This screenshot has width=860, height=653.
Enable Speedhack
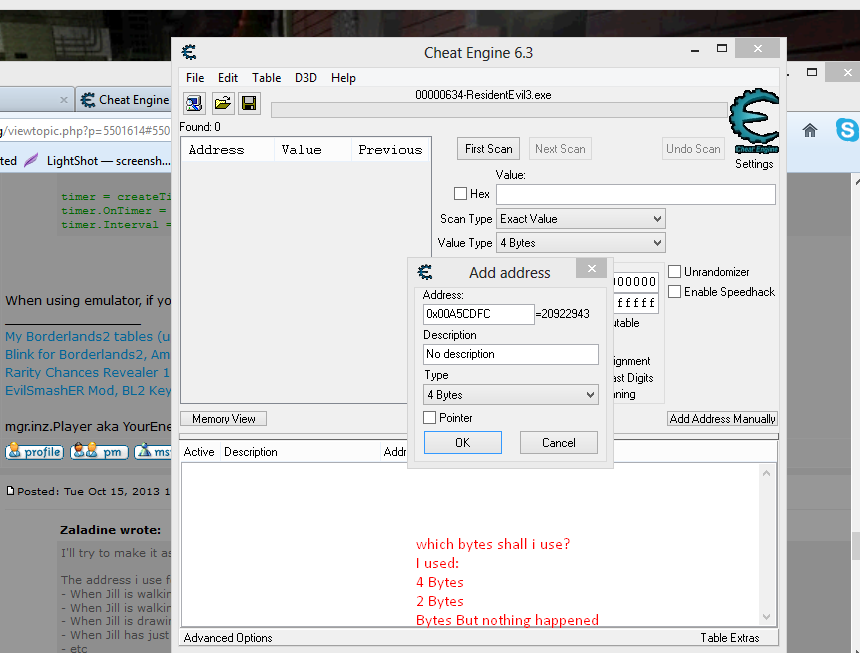(x=674, y=291)
